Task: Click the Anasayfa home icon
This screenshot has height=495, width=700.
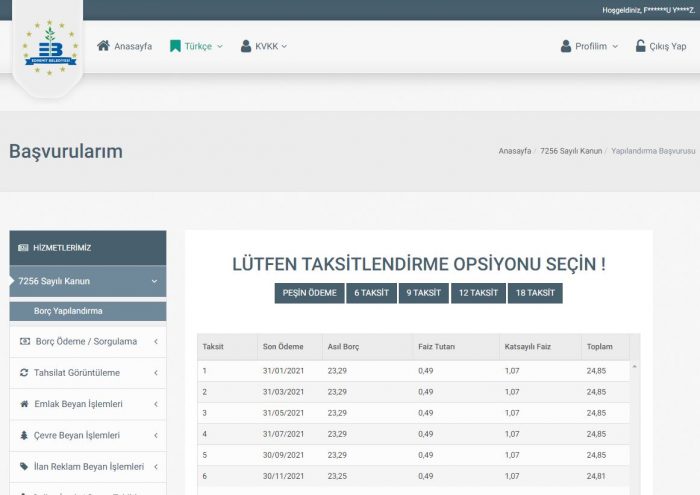Action: tap(103, 46)
